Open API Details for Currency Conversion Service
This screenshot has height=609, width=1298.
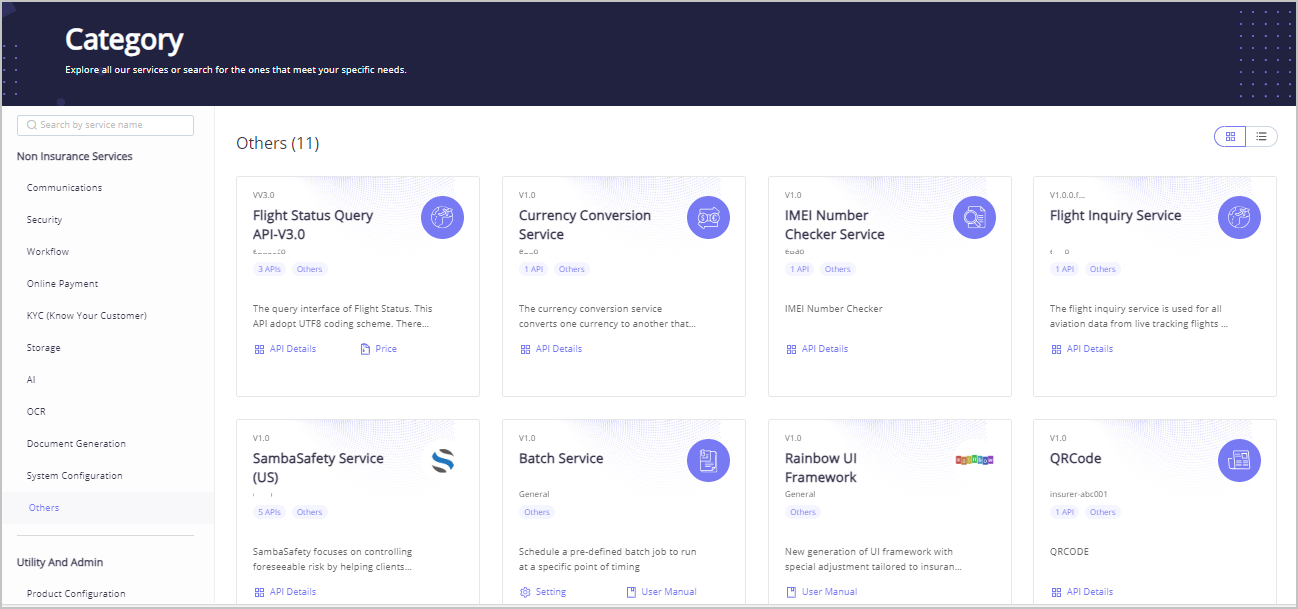tap(551, 349)
